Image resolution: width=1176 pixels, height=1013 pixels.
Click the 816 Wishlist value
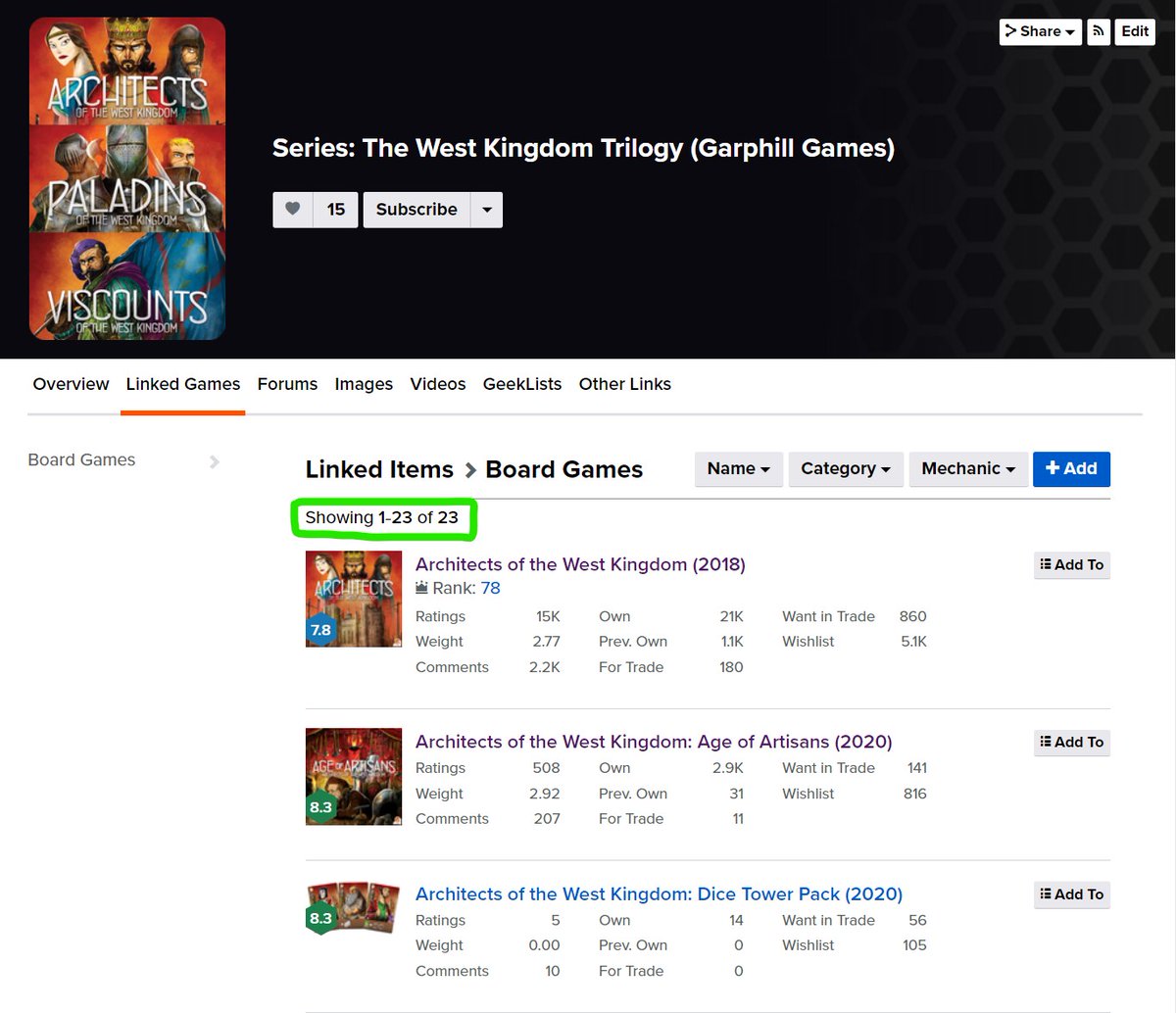click(x=915, y=794)
